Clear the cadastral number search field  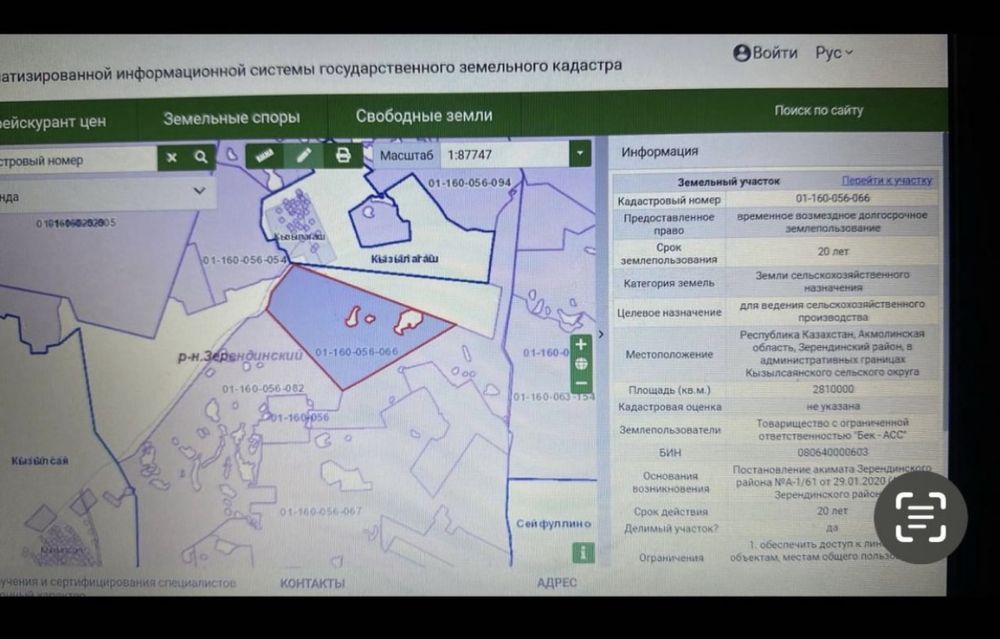point(172,158)
